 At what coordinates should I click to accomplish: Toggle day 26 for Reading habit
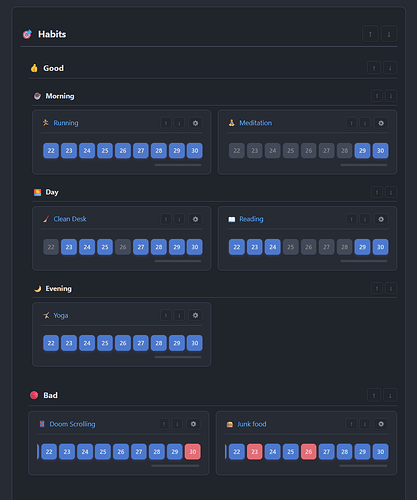coord(309,247)
